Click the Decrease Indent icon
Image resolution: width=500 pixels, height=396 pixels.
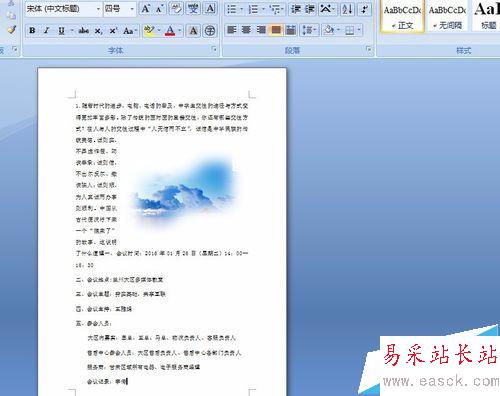[295, 9]
